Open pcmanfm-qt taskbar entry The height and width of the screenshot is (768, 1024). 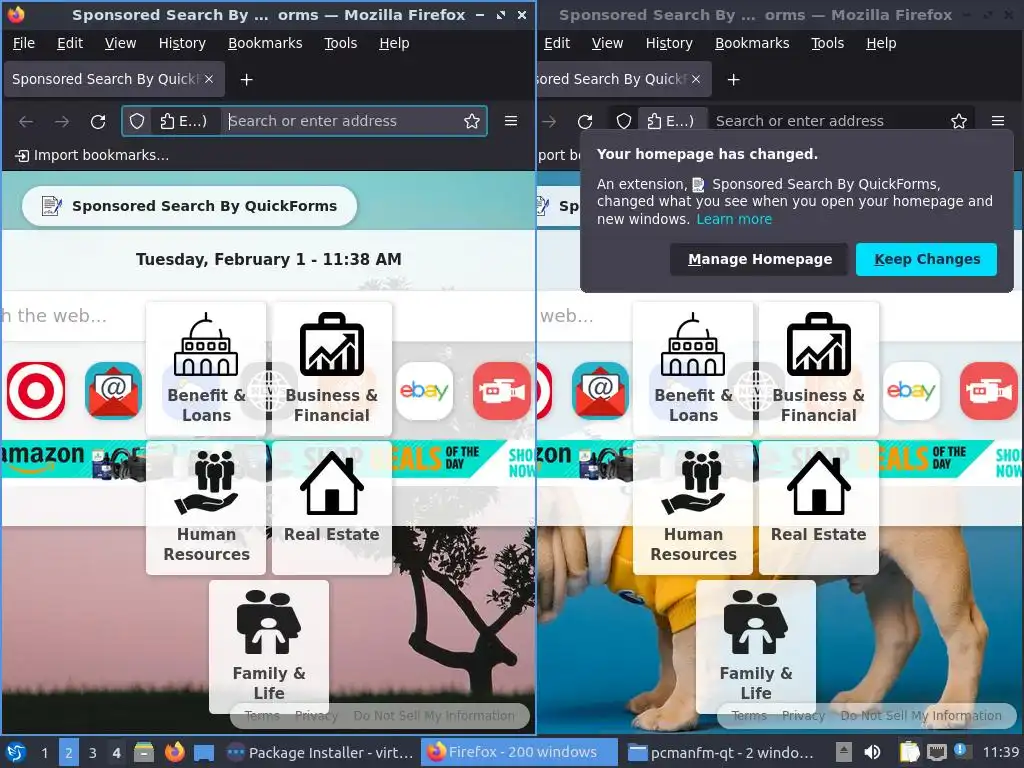click(722, 753)
